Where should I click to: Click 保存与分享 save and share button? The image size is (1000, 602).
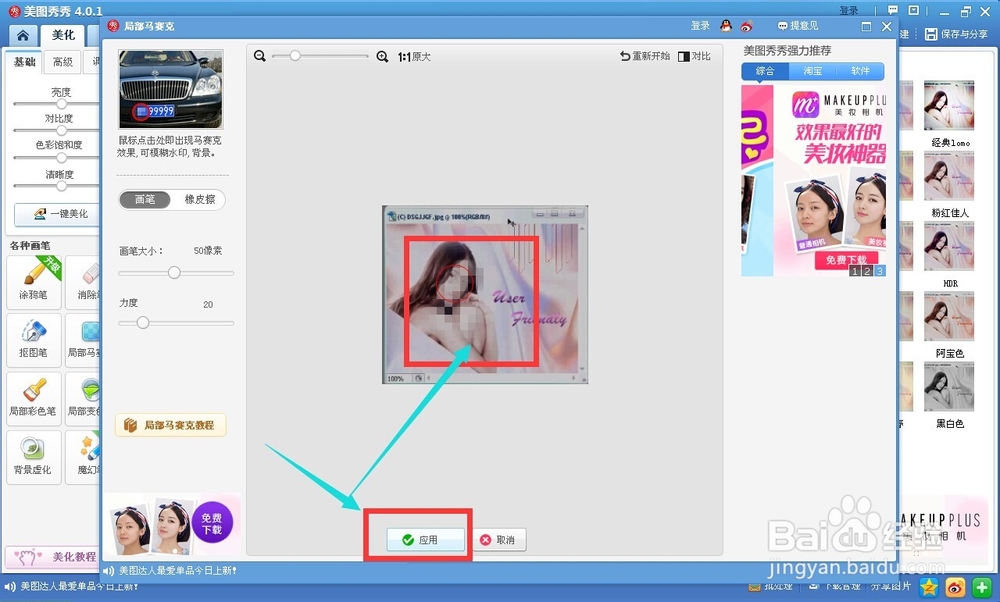point(957,34)
